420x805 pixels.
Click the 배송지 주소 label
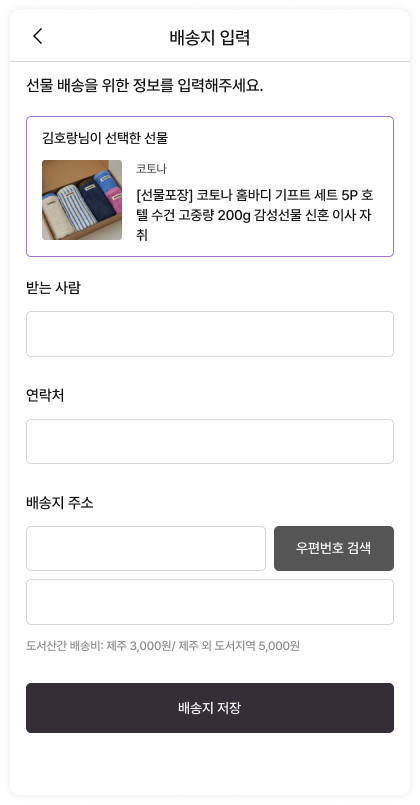(x=60, y=503)
